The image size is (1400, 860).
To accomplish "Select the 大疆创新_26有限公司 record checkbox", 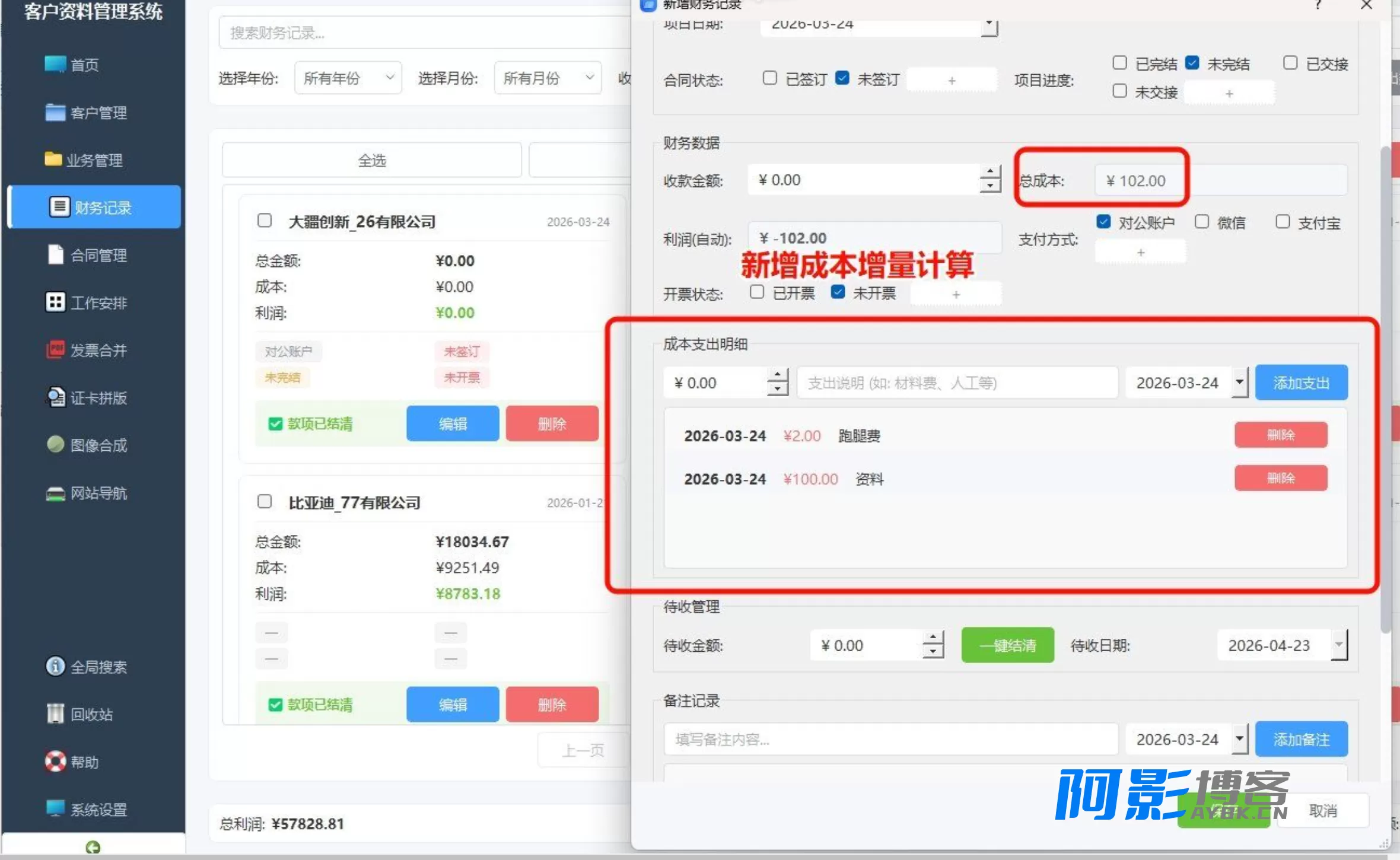I will [x=265, y=221].
